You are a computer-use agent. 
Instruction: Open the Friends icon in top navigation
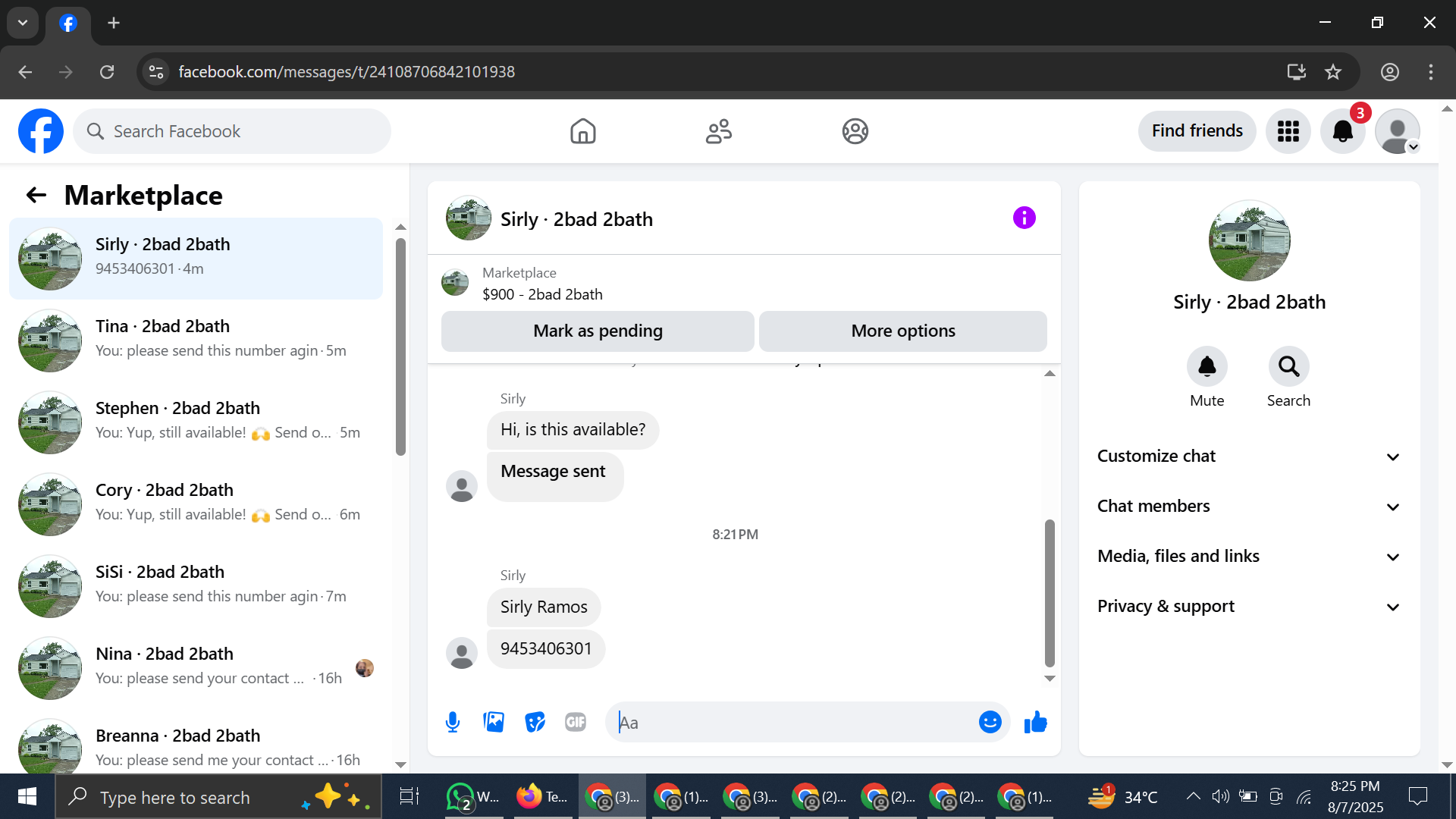click(x=719, y=131)
